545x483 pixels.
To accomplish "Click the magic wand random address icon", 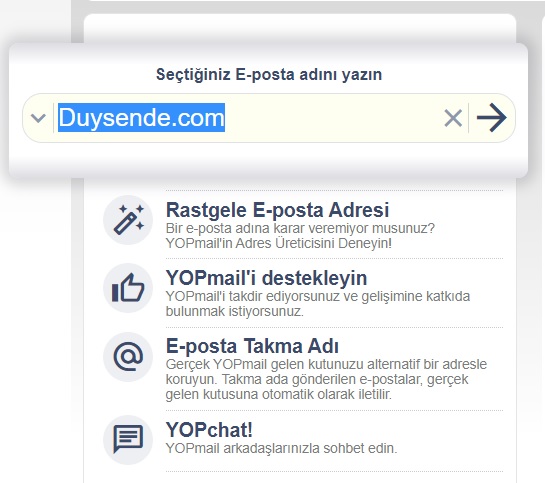I will [128, 220].
